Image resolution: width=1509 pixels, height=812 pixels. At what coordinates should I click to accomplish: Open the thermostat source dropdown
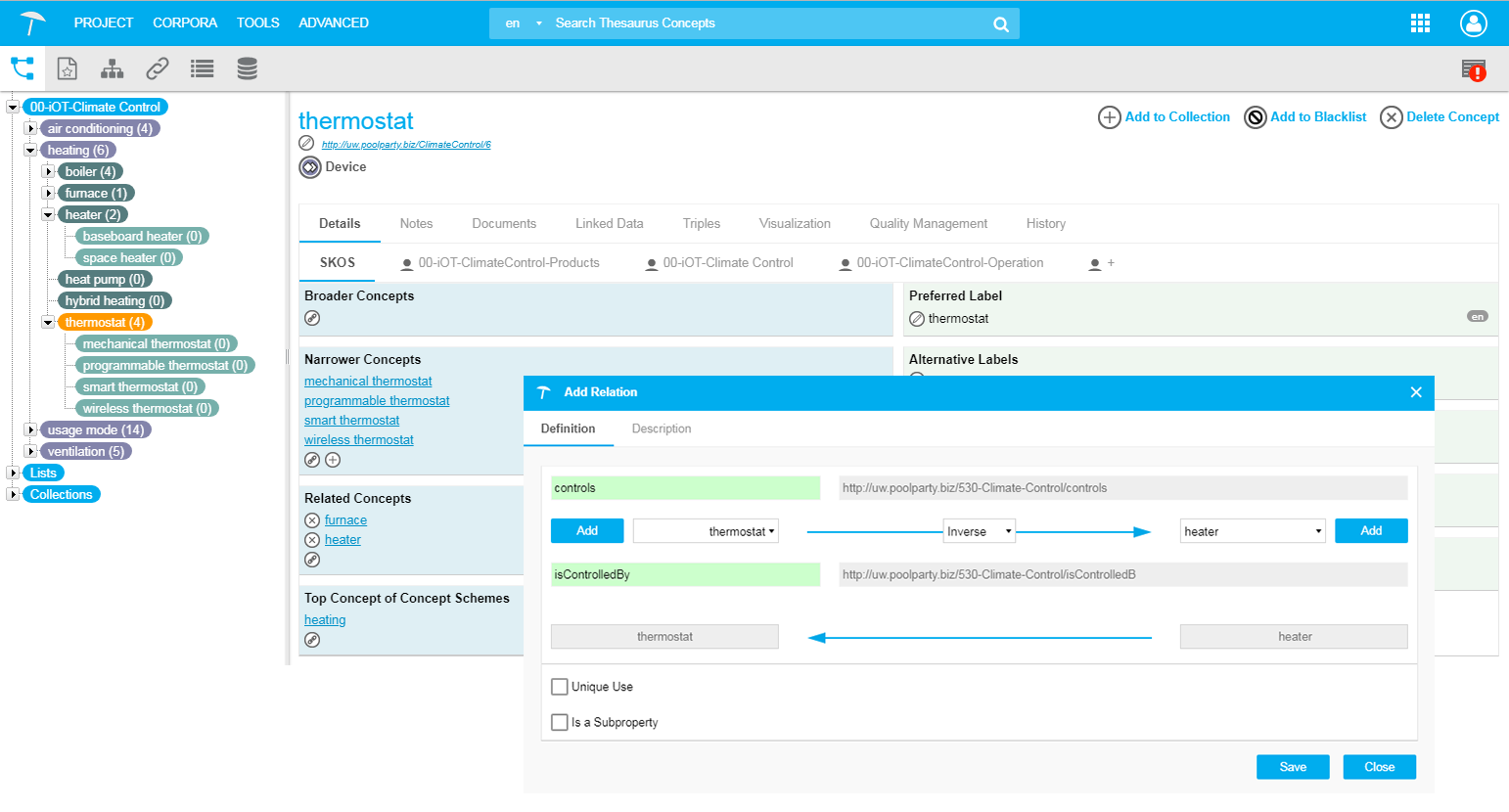706,531
